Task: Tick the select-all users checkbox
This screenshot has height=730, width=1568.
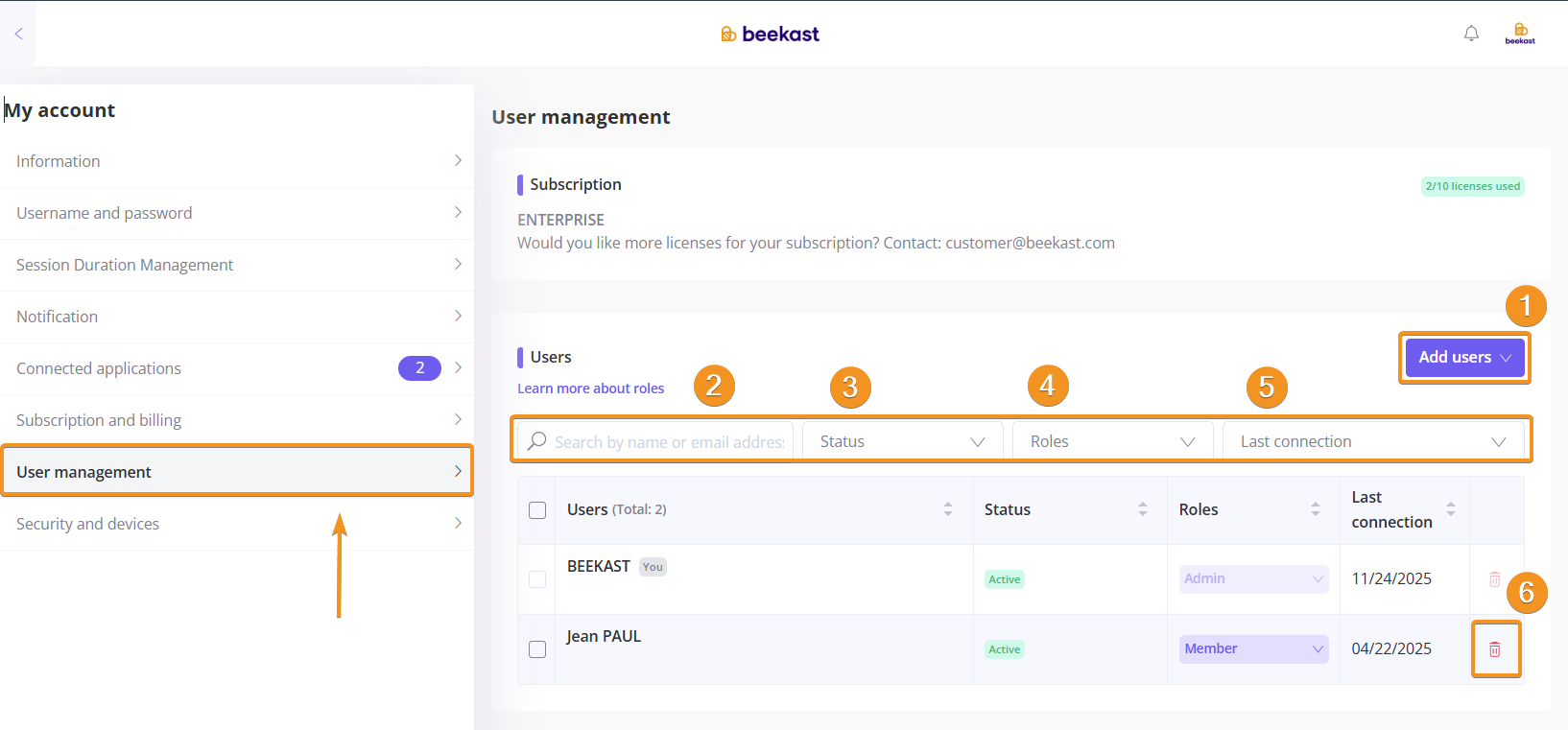Action: point(537,510)
